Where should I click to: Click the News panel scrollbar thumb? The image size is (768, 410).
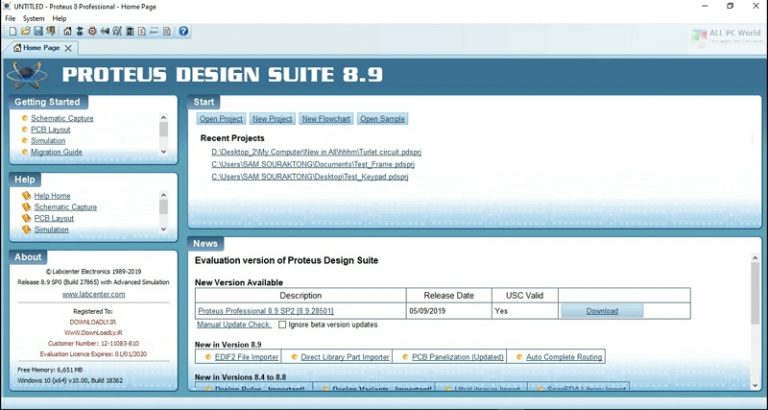click(755, 293)
